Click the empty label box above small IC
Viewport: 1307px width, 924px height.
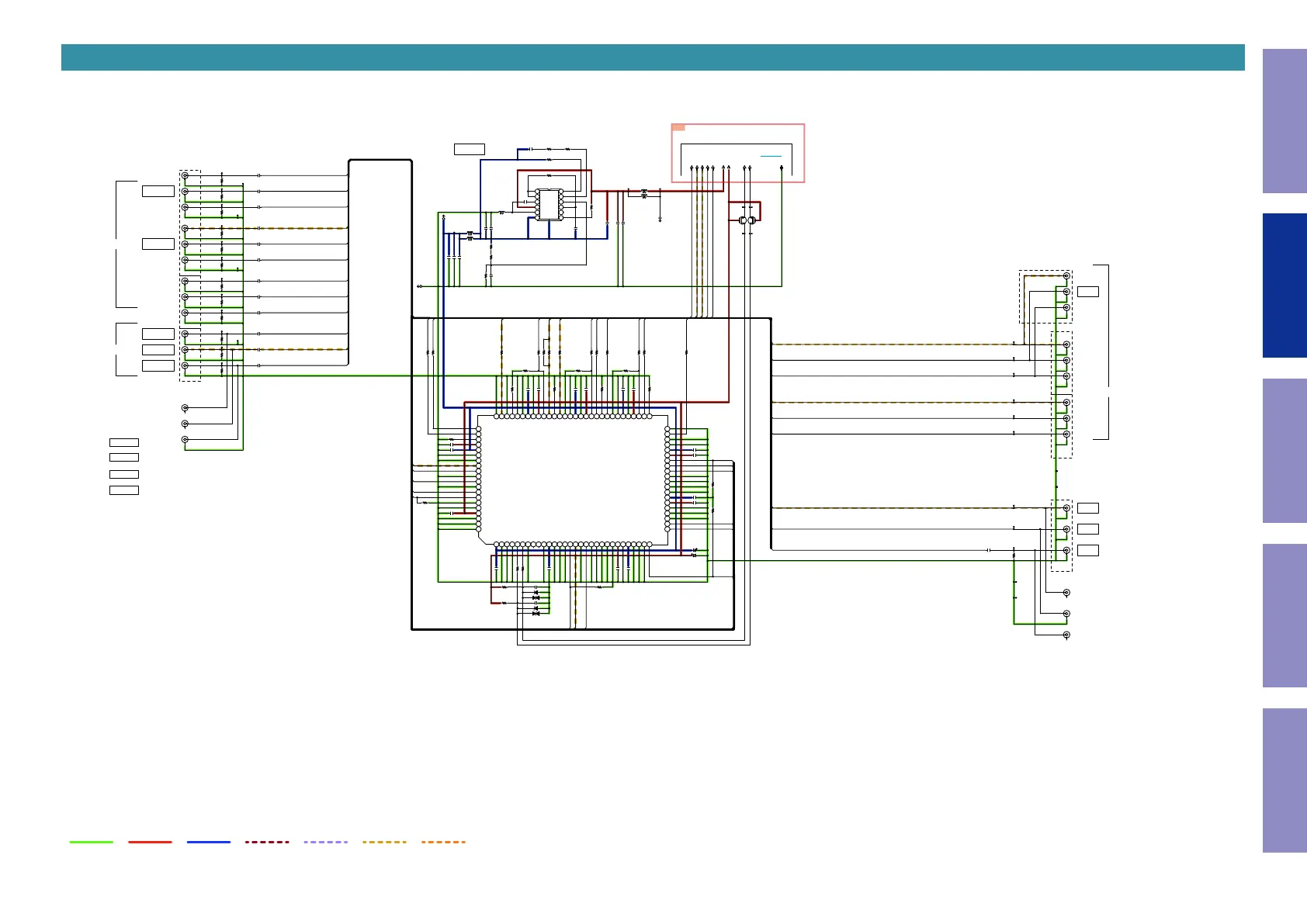point(469,149)
